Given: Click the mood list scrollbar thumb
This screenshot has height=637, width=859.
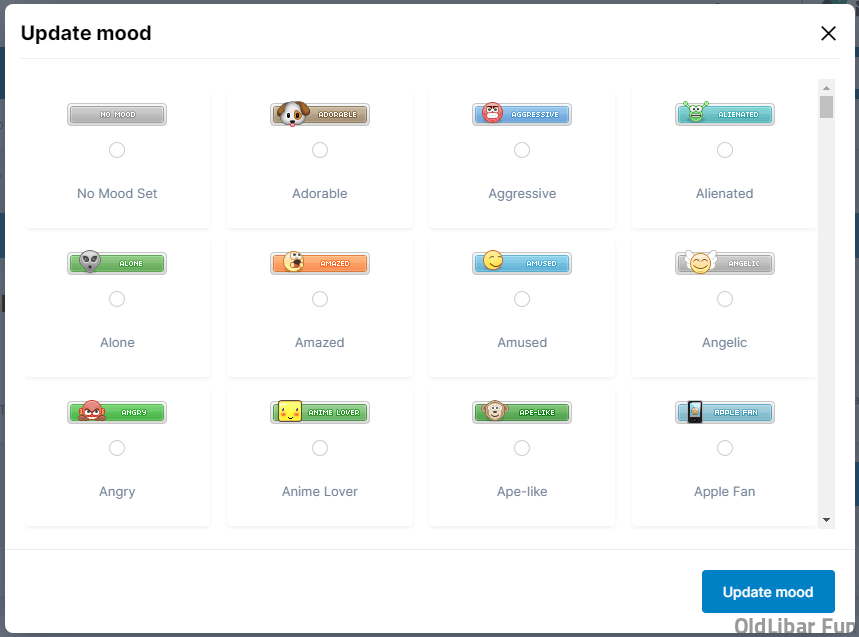Looking at the screenshot, I should [x=826, y=107].
